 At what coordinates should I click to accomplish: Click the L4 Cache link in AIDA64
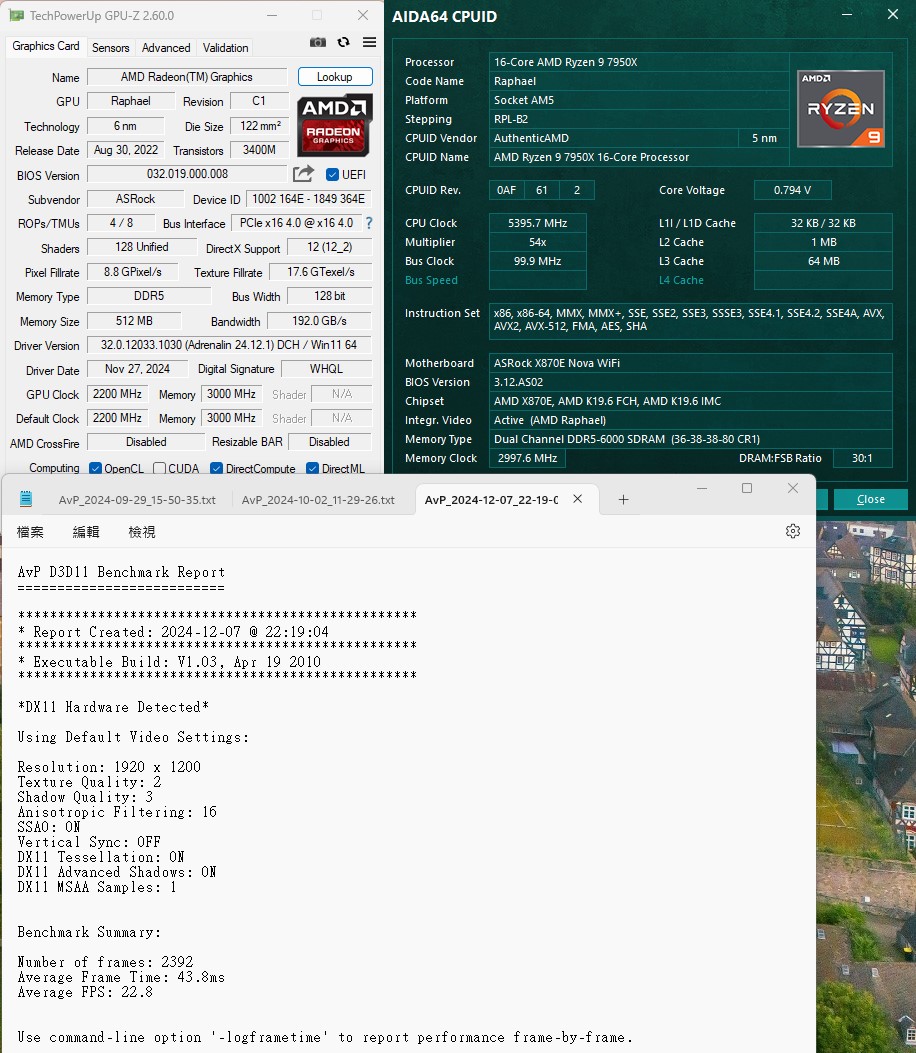pyautogui.click(x=681, y=280)
